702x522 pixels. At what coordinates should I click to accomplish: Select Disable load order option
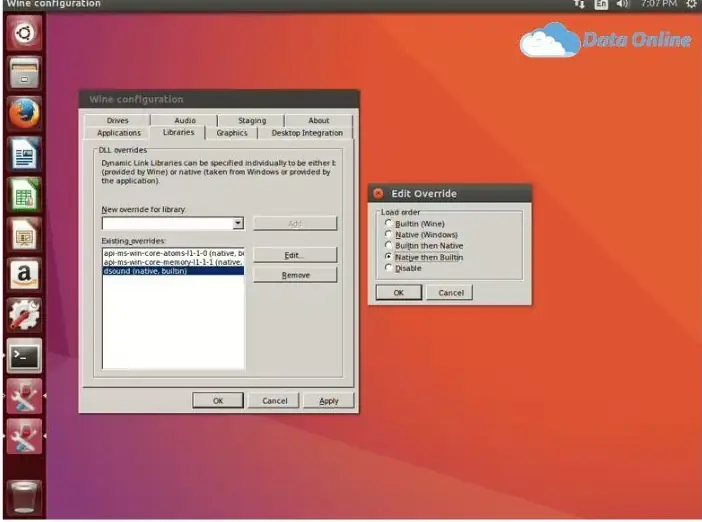(403, 268)
